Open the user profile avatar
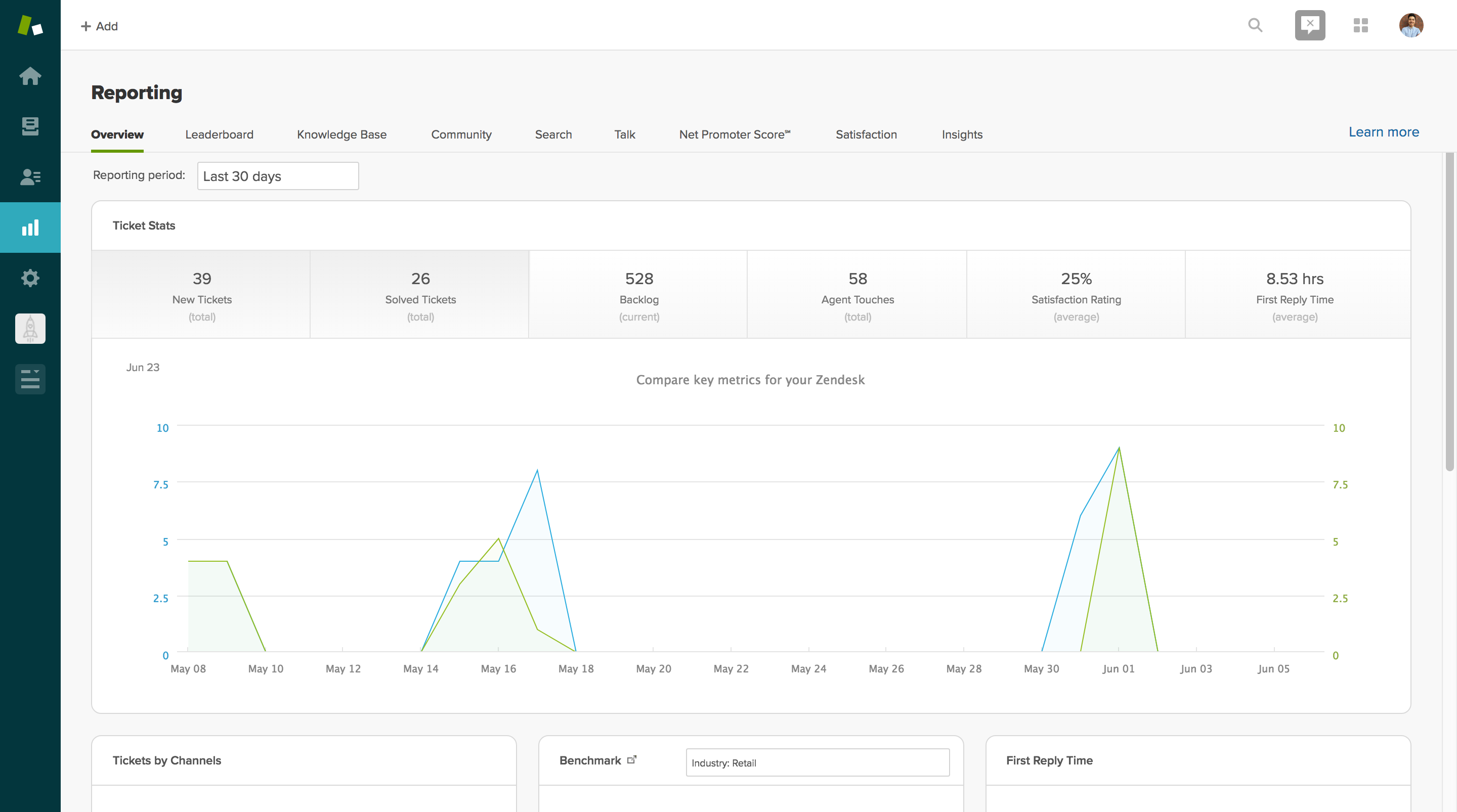1457x812 pixels. (x=1410, y=25)
